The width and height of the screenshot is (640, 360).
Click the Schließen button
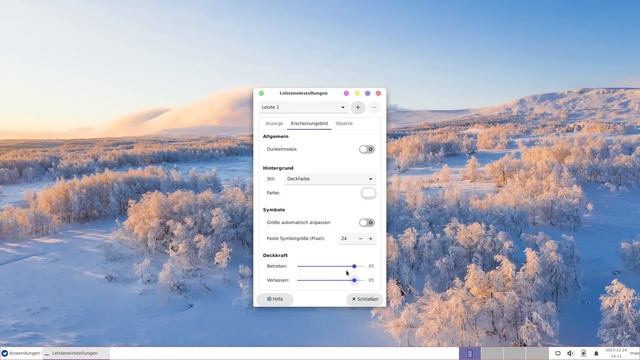click(x=365, y=299)
